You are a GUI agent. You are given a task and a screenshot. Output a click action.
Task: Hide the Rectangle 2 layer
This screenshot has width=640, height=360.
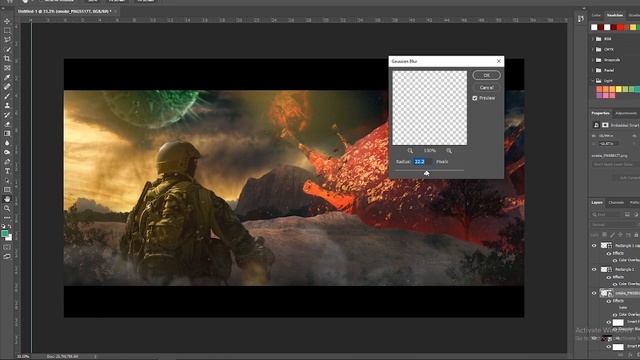click(594, 269)
